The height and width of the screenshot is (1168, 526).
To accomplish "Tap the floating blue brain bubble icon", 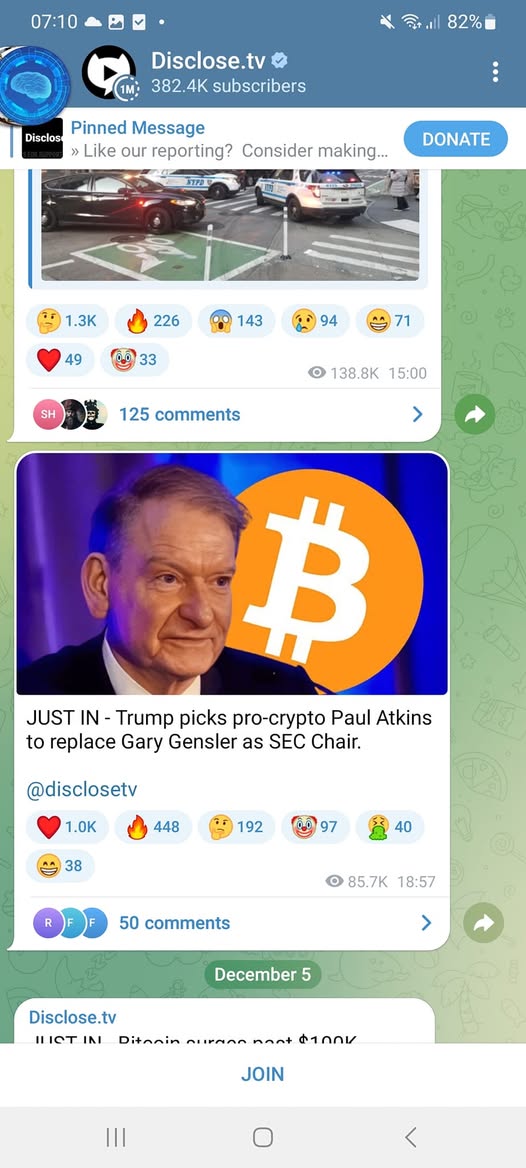I will point(34,86).
